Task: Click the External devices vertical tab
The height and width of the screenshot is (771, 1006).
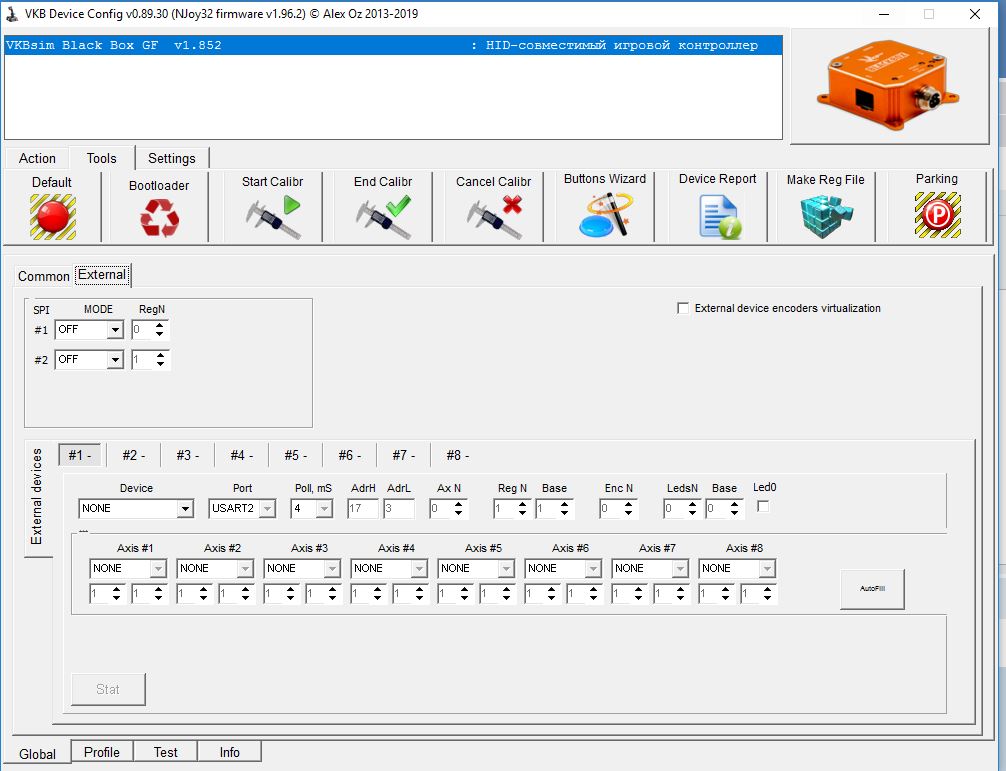Action: point(37,497)
